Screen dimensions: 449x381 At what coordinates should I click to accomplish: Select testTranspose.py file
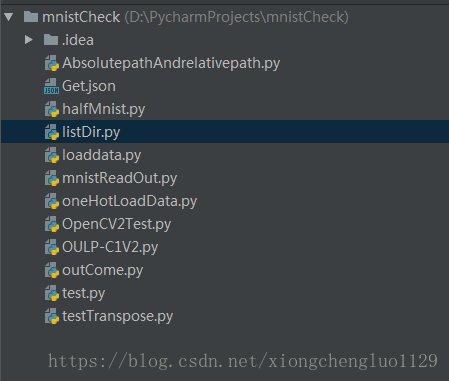point(117,316)
